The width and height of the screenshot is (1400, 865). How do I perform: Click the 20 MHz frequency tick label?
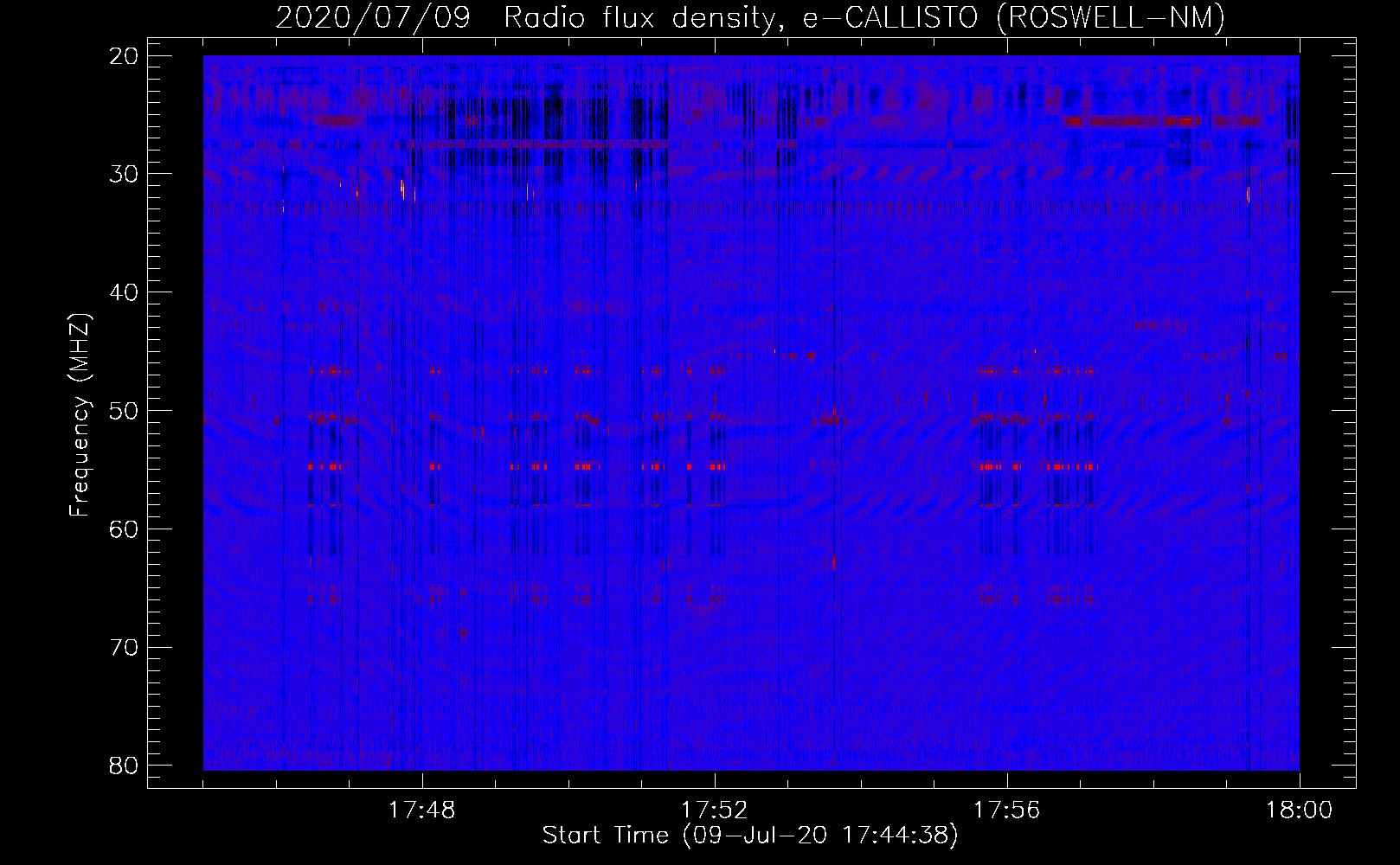[x=124, y=56]
